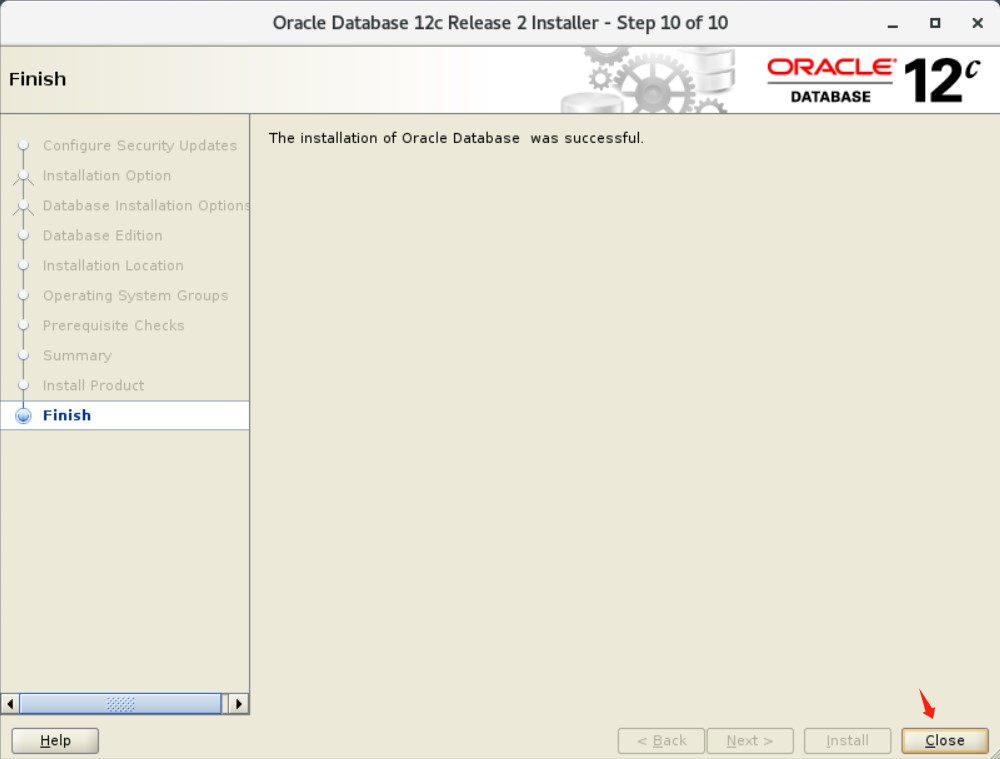Maximize the Oracle installer window
Viewport: 1000px width, 759px height.
pyautogui.click(x=935, y=23)
